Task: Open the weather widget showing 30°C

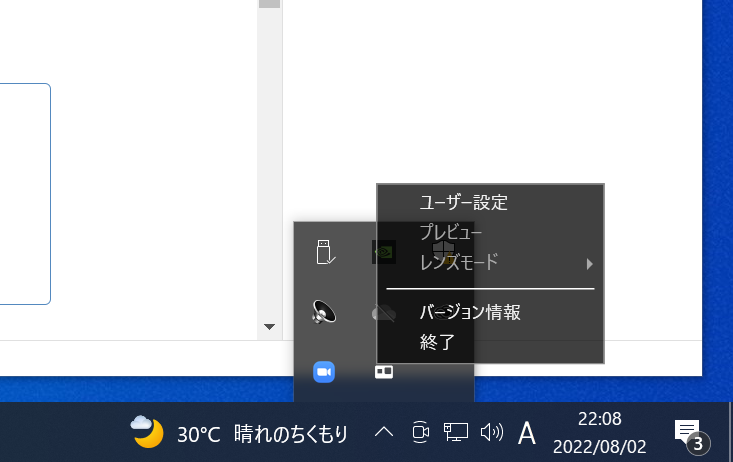Action: pyautogui.click(x=238, y=433)
